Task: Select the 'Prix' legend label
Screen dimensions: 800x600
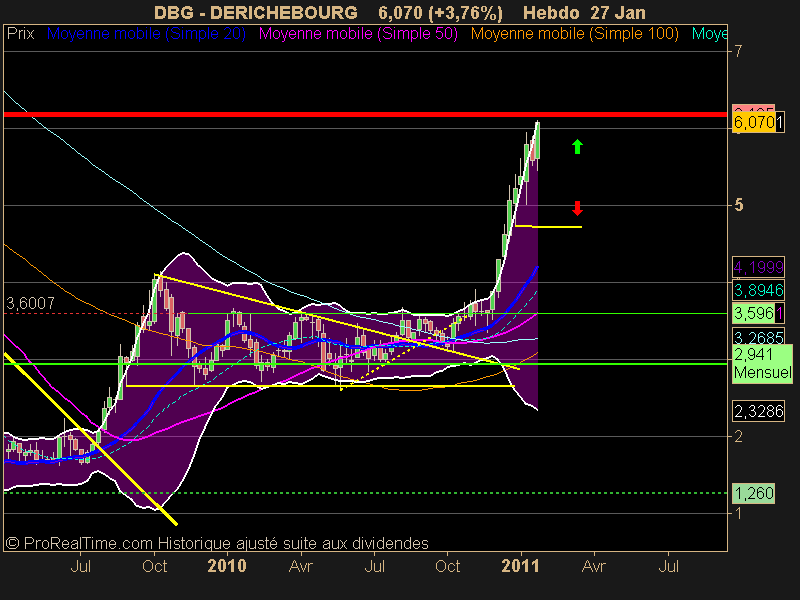Action: coord(20,34)
